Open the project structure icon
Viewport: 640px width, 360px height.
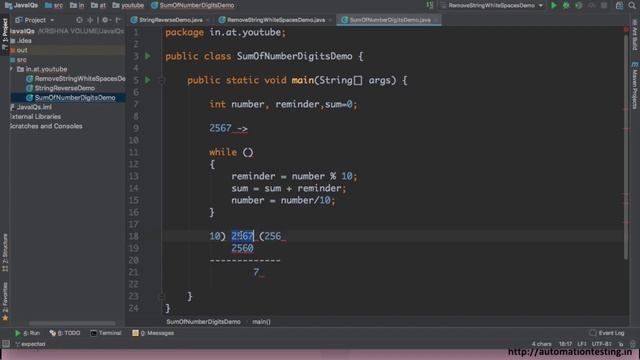coord(619,5)
